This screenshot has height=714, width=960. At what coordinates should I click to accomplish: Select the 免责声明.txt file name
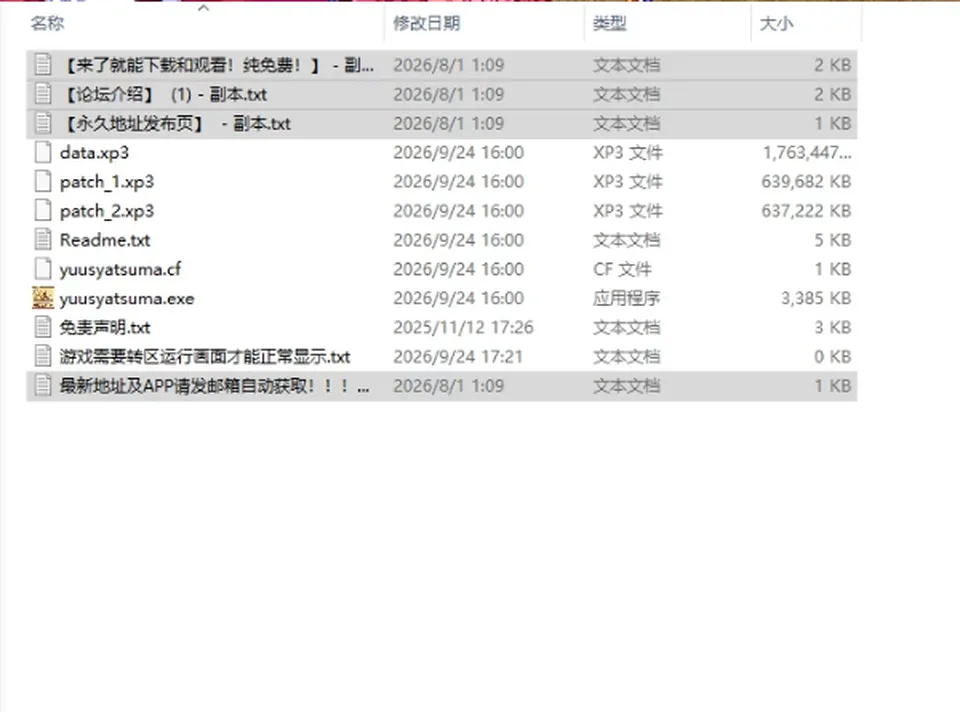(105, 328)
